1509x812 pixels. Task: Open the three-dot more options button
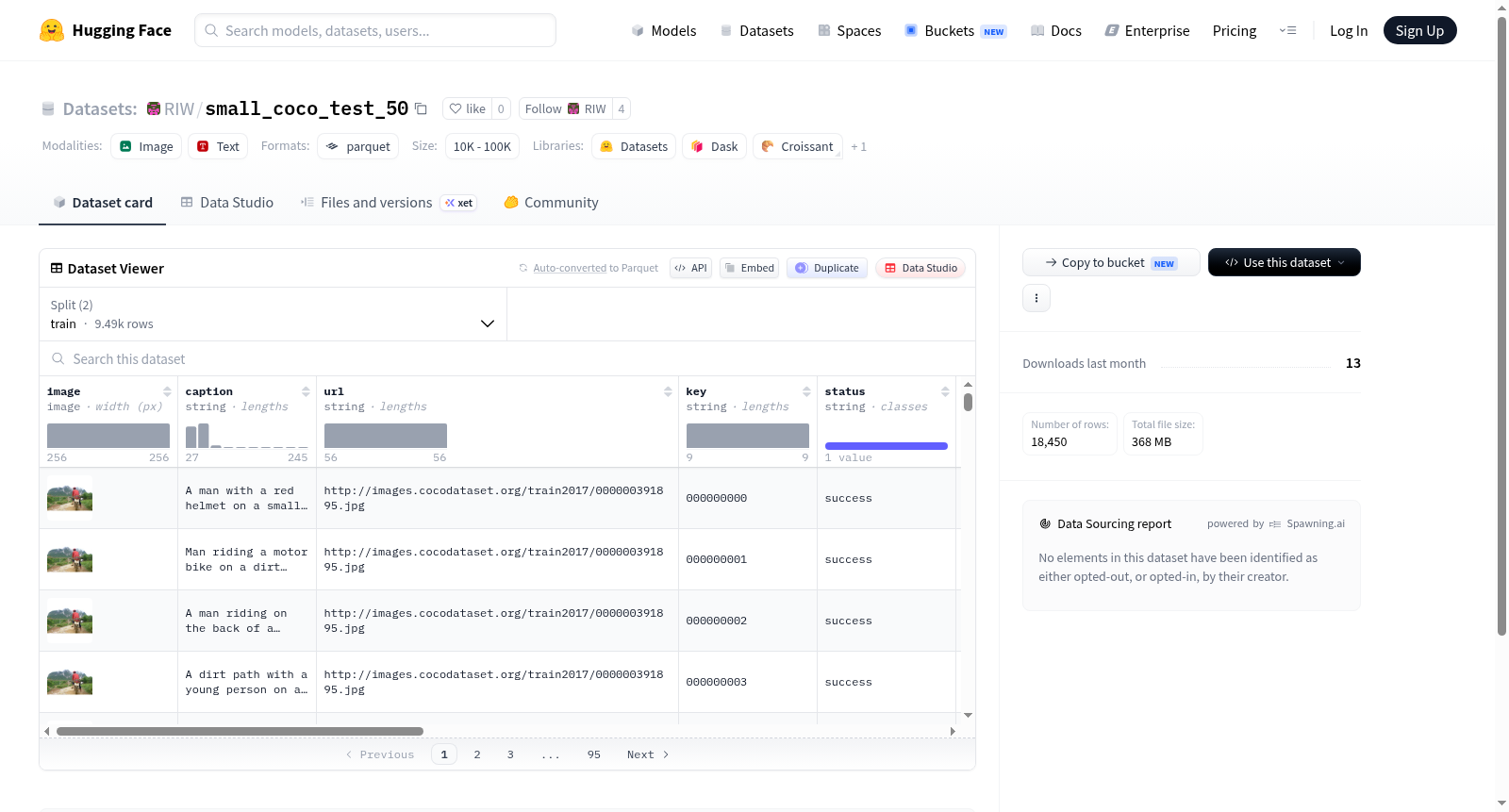pyautogui.click(x=1036, y=298)
